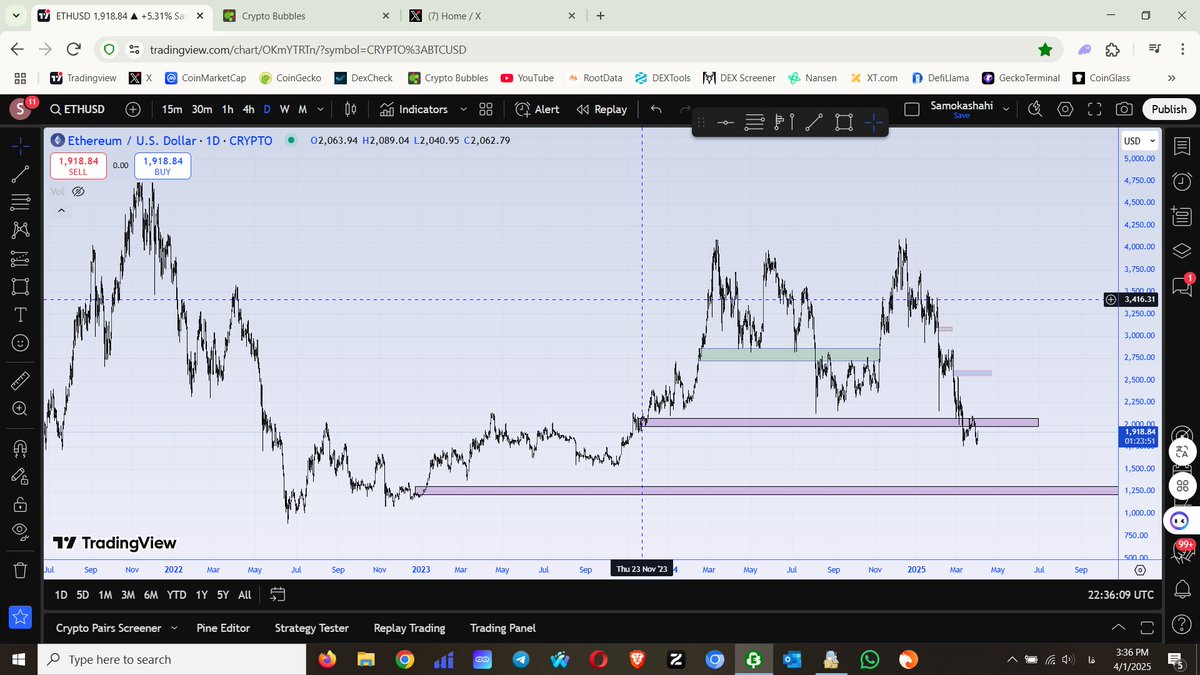The height and width of the screenshot is (675, 1200).
Task: Collapse the bottom panel with the chevron
Action: tap(1118, 627)
